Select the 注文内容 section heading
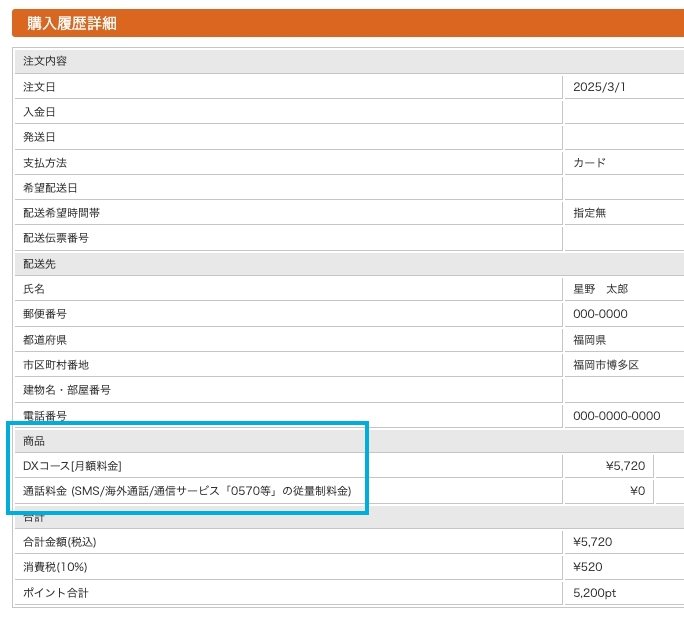The width and height of the screenshot is (684, 630). coord(45,61)
